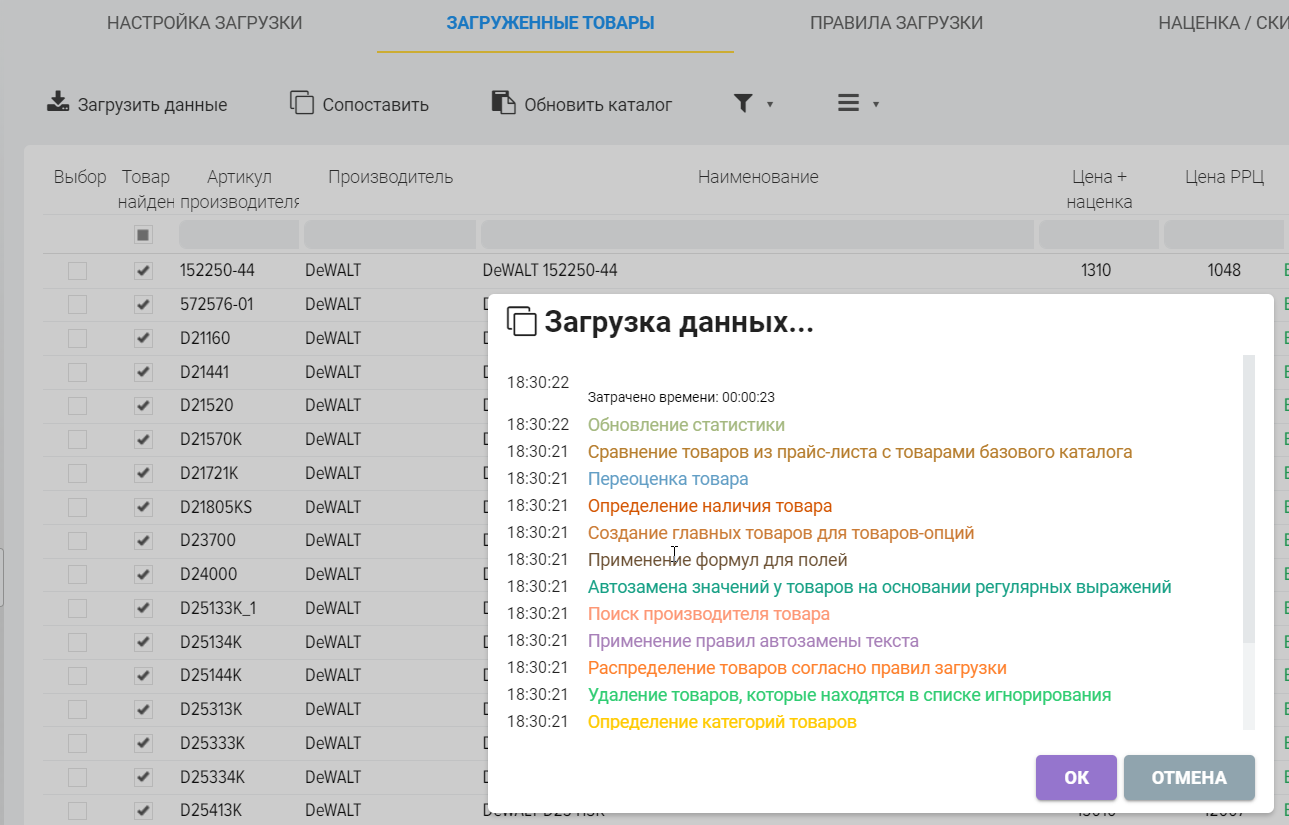This screenshot has height=825, width=1289.
Task: Click the Производитель filter field
Action: (x=390, y=235)
